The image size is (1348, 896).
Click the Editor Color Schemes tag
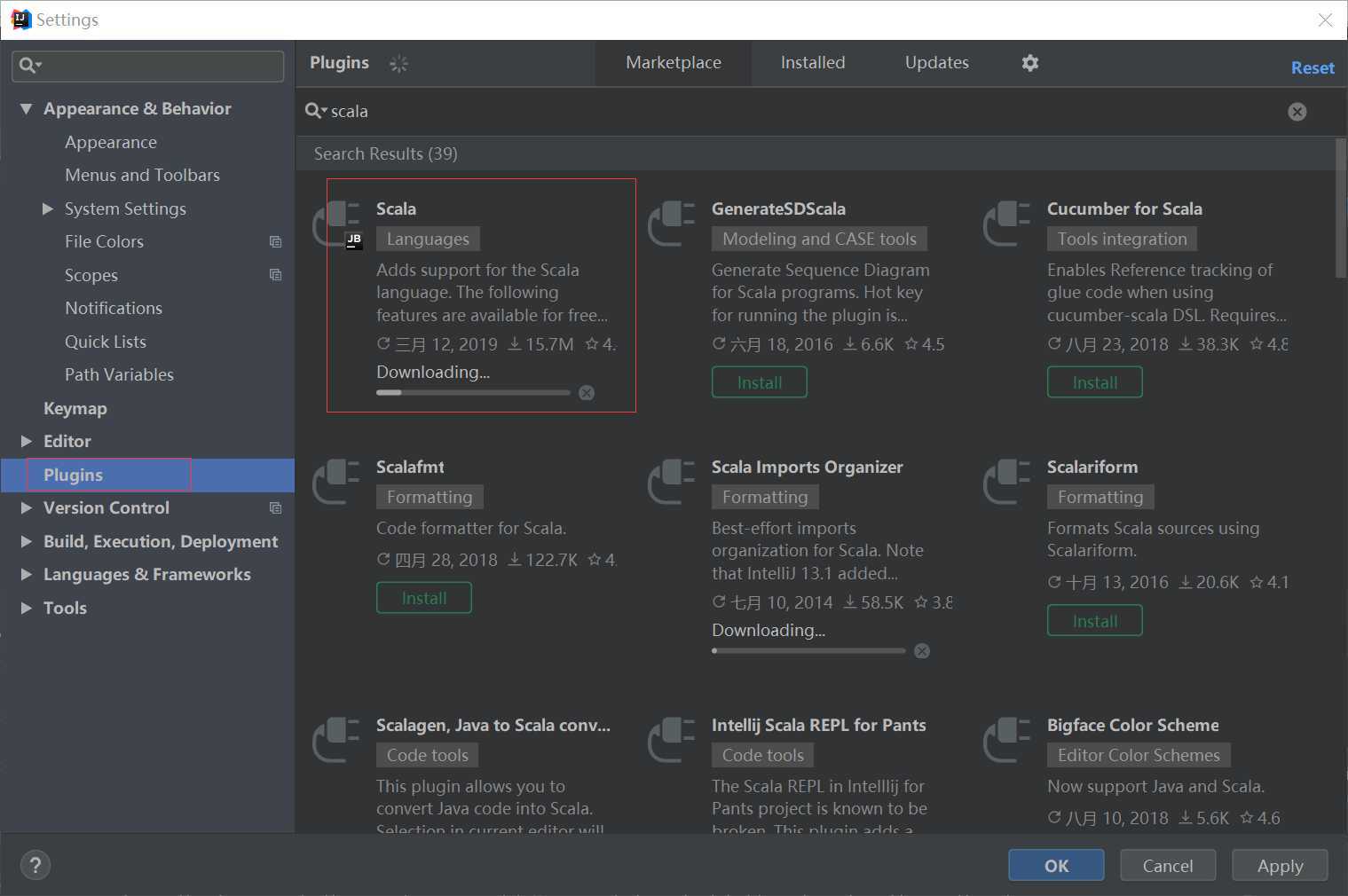pos(1139,755)
